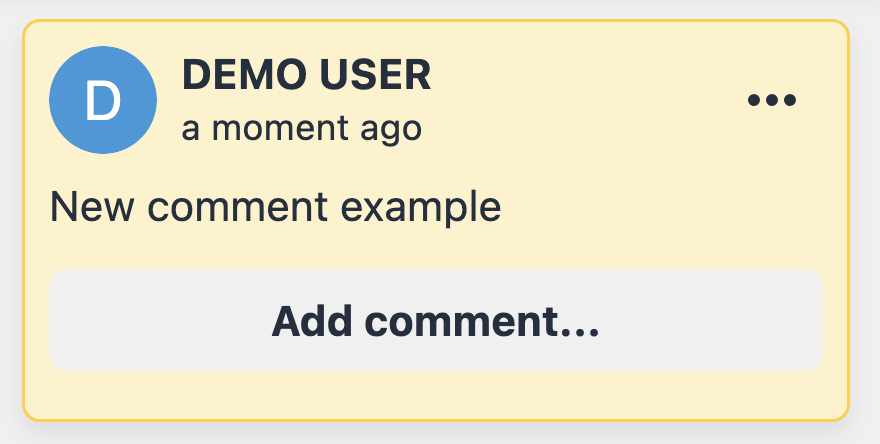The image size is (880, 444).
Task: Open the more options dots beside DEMO USER
Action: pos(772,100)
